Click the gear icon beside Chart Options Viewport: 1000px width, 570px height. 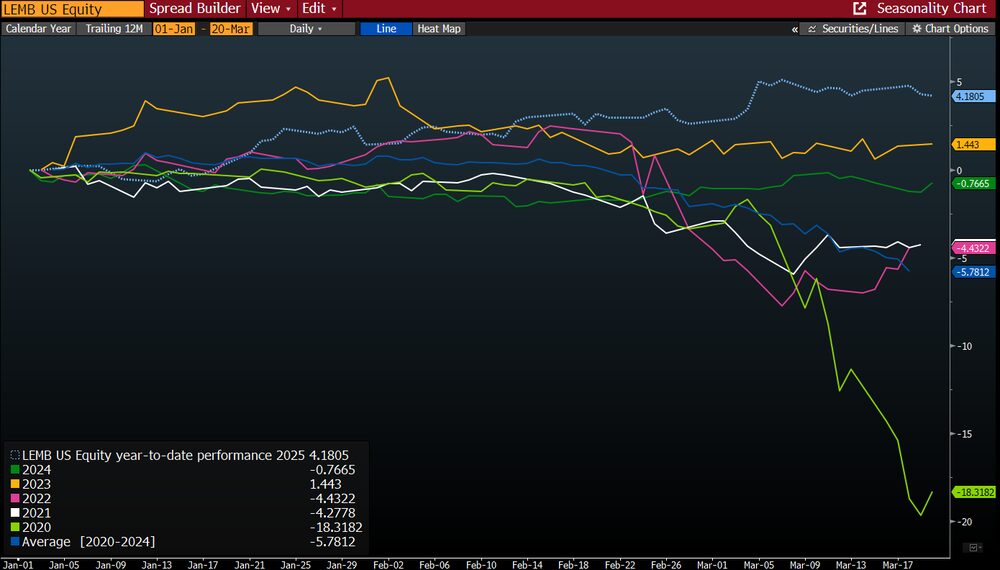coord(916,29)
